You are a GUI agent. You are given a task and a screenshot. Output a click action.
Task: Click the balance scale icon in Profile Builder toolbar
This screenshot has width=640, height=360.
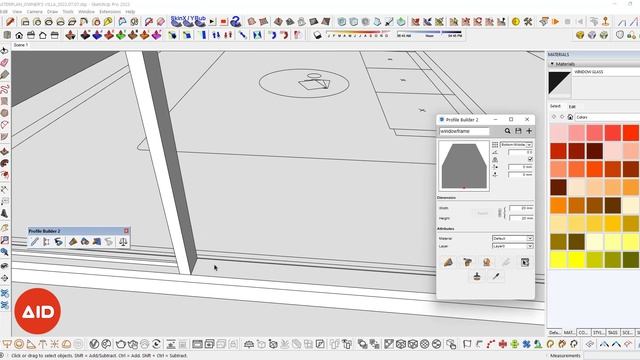[x=122, y=242]
